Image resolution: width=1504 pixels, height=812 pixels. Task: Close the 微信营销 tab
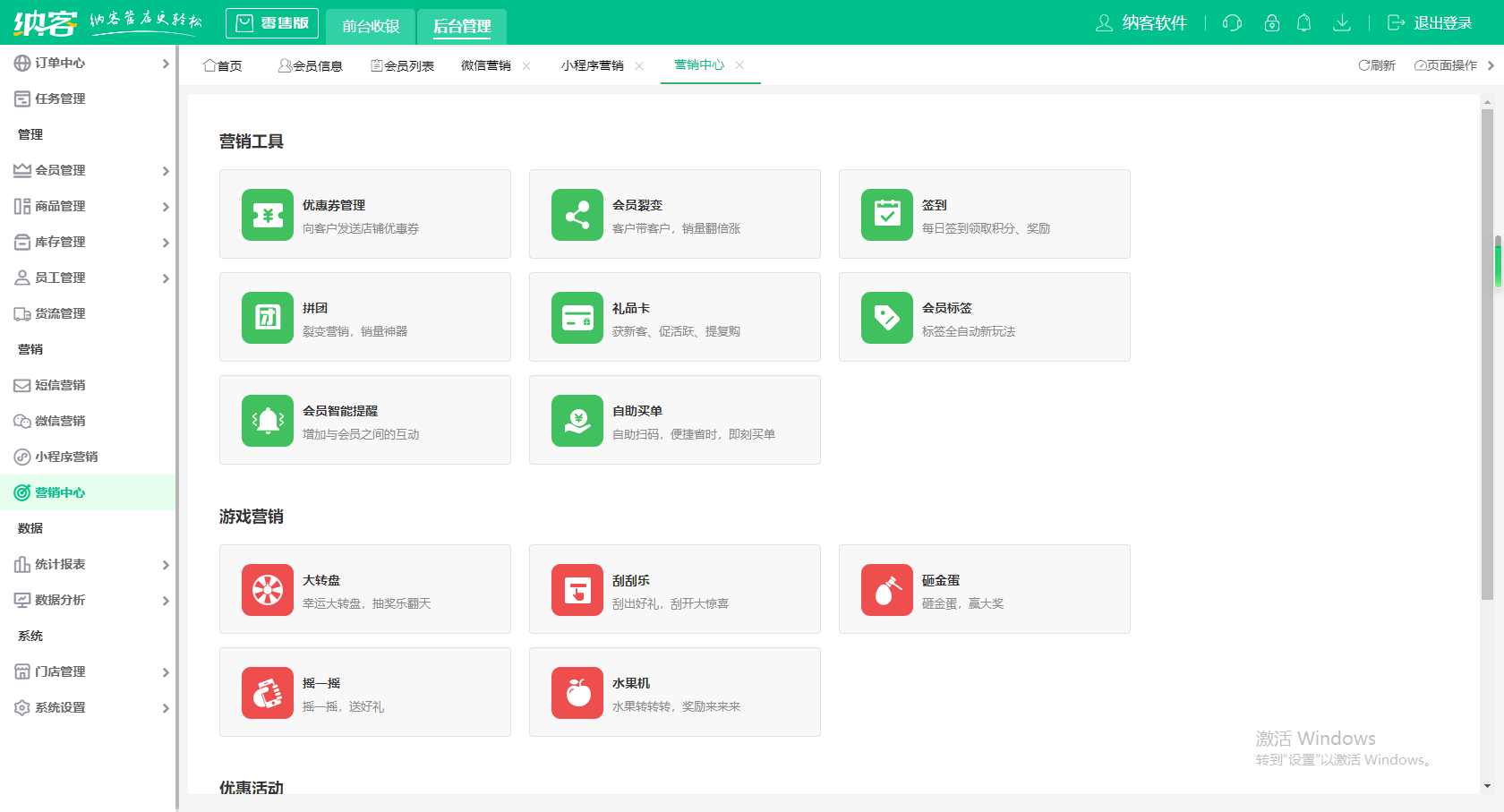(x=526, y=65)
